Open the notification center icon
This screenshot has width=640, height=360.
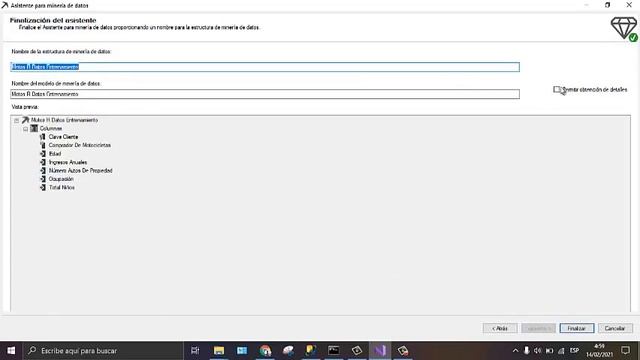[625, 351]
